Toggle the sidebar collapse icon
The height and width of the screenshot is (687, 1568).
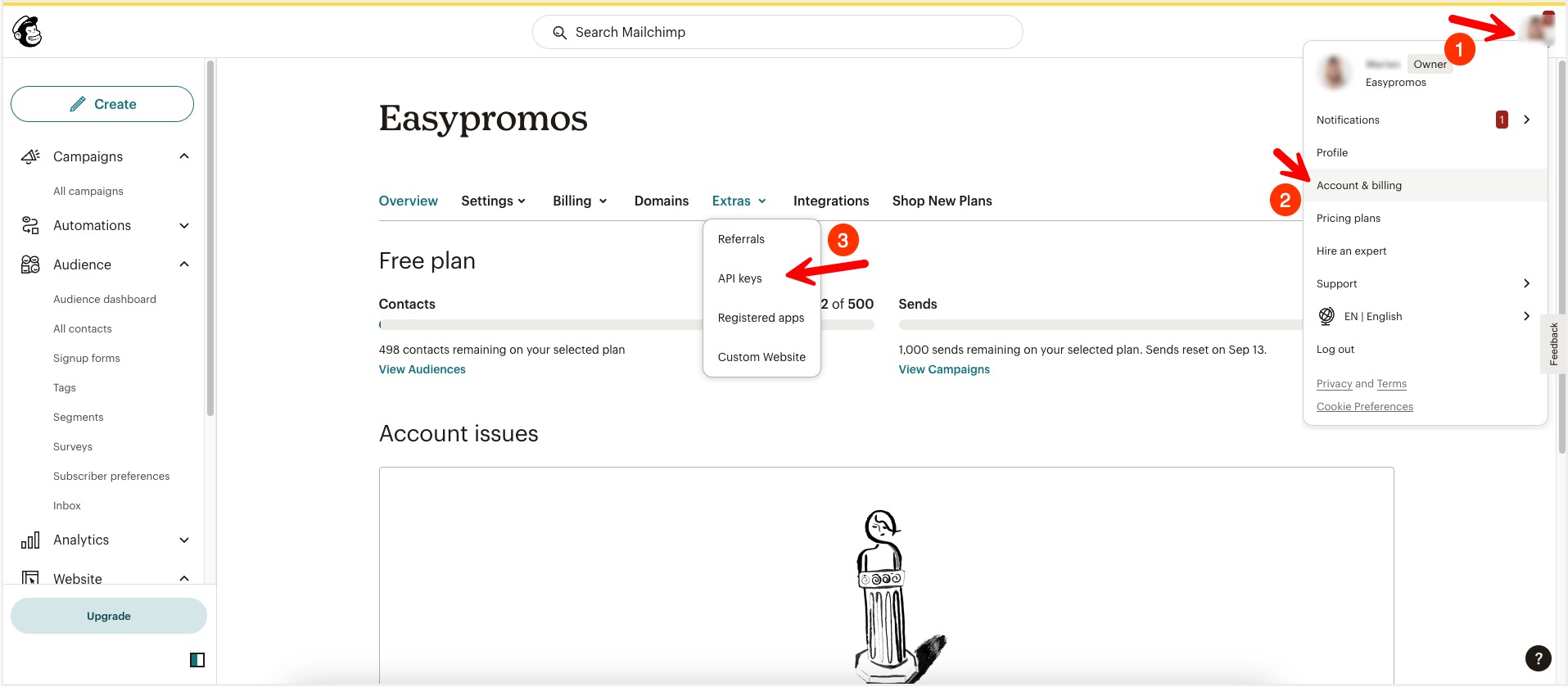(197, 660)
